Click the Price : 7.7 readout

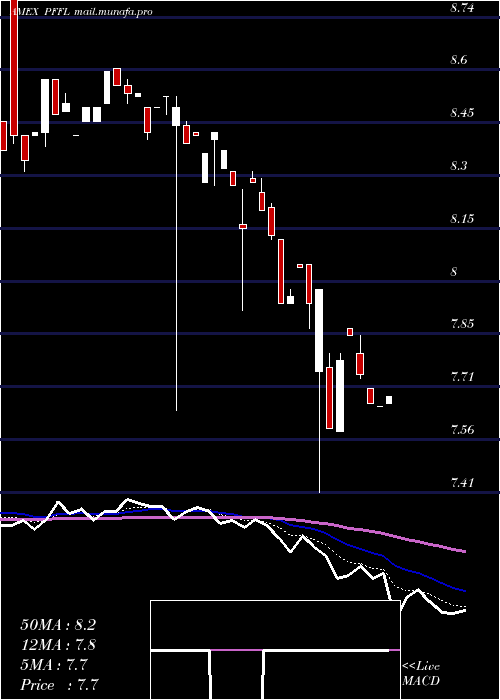coord(59,685)
